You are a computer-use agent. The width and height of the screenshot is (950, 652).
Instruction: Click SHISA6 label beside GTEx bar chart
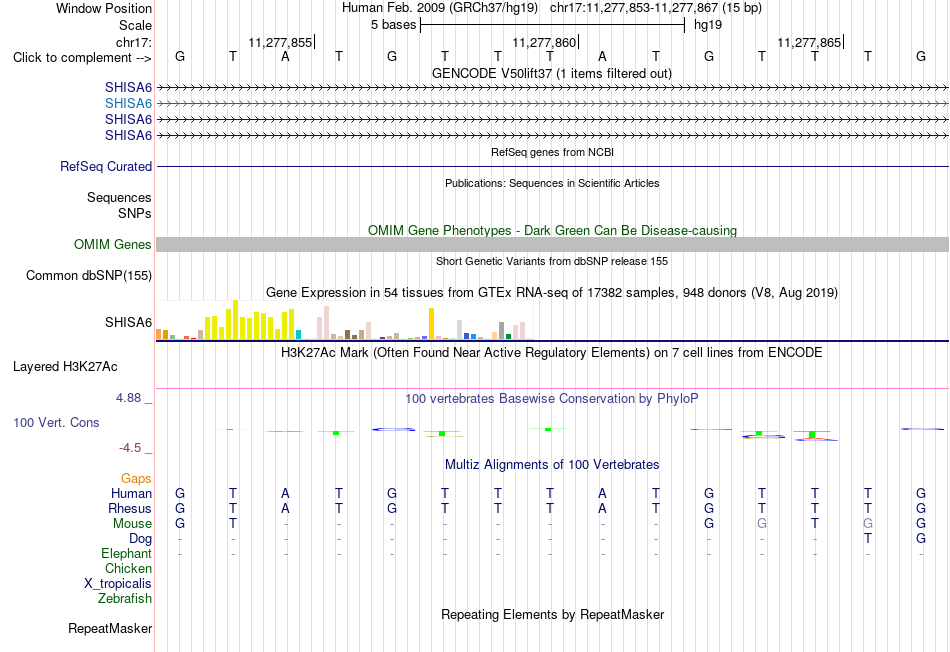(128, 322)
